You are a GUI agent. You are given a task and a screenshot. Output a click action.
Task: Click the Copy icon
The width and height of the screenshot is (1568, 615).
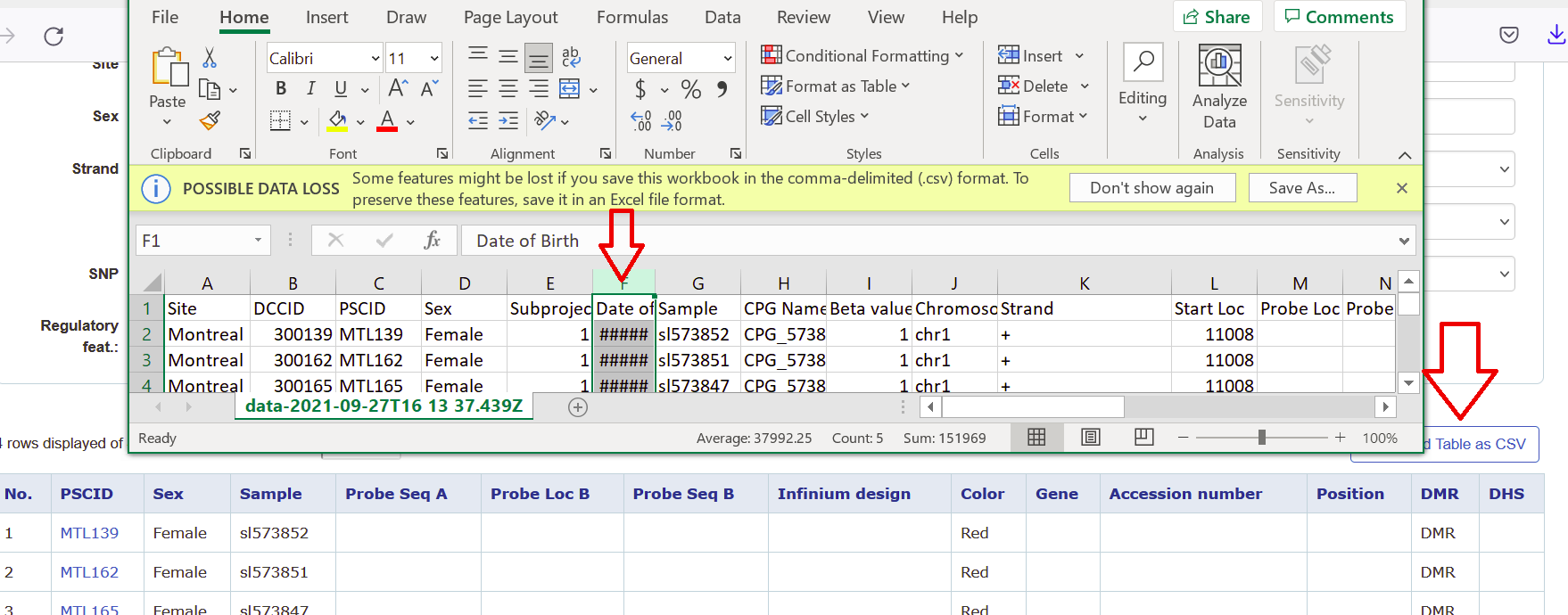(x=210, y=89)
